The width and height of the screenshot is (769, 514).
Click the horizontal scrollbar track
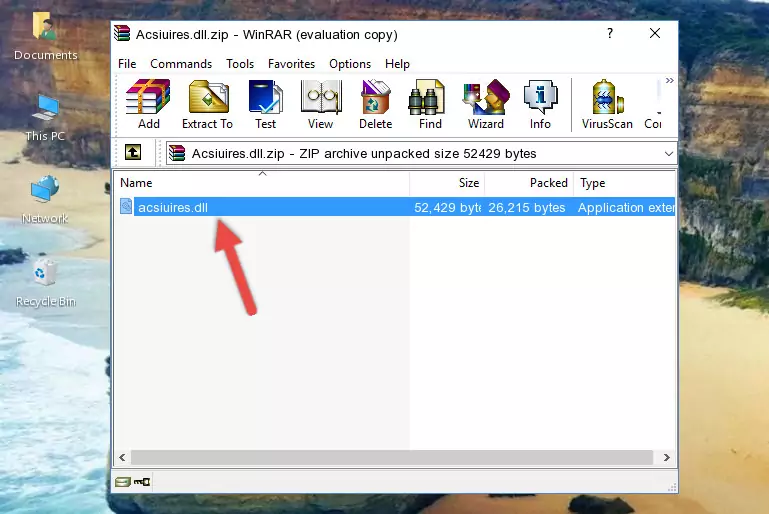(392, 458)
